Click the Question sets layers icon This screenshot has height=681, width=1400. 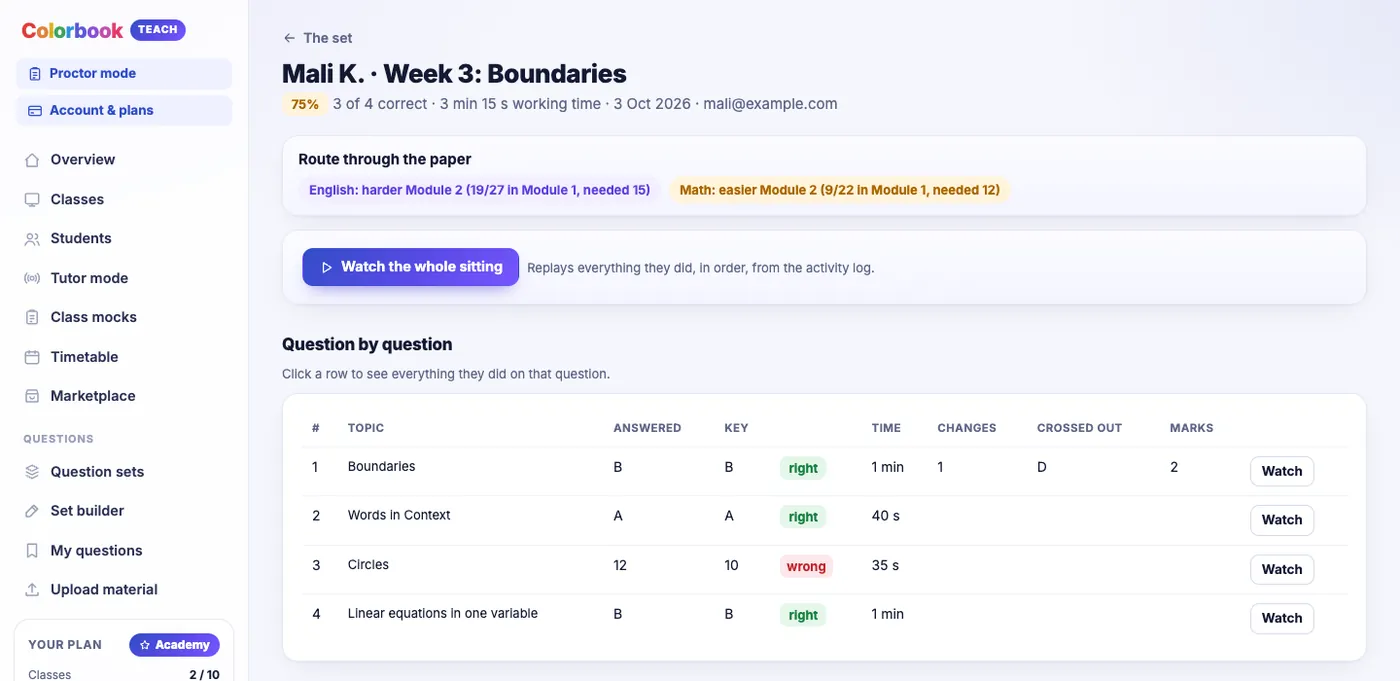[x=32, y=472]
